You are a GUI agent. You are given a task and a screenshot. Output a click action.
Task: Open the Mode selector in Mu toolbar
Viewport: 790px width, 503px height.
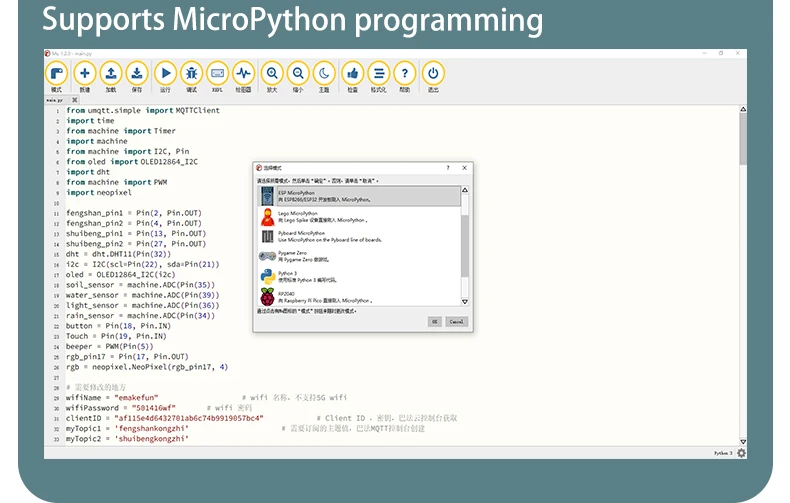click(56, 74)
